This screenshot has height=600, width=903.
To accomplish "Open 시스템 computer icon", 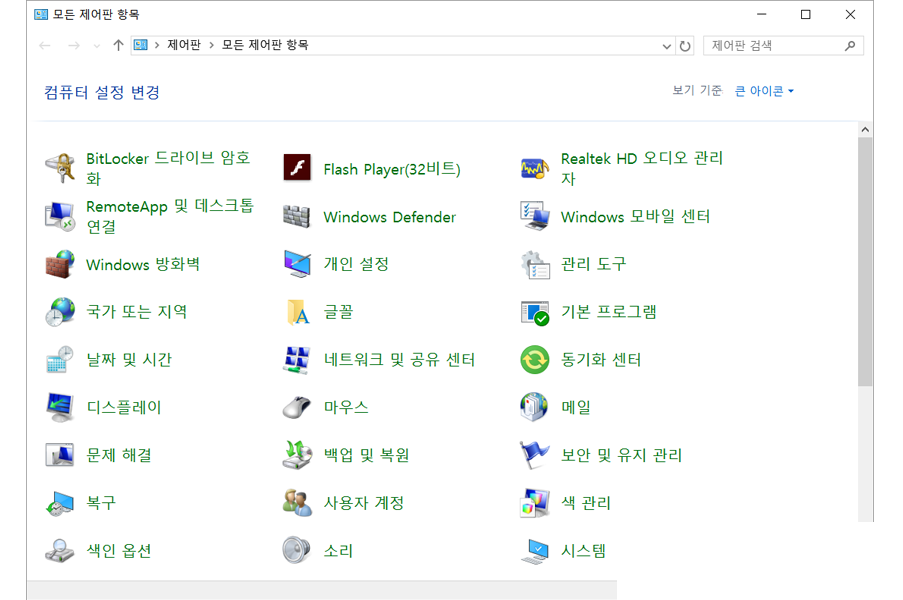I will 534,551.
